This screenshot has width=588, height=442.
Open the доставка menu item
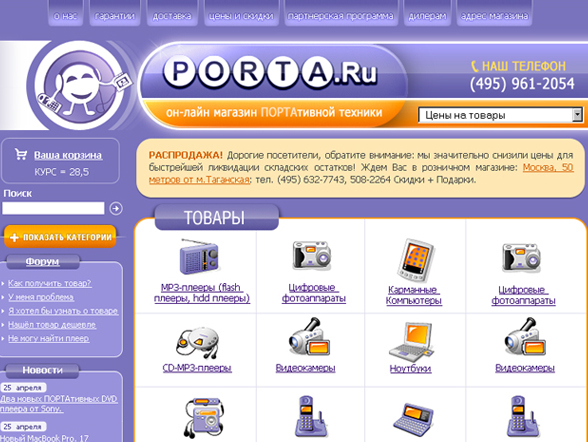pyautogui.click(x=172, y=16)
